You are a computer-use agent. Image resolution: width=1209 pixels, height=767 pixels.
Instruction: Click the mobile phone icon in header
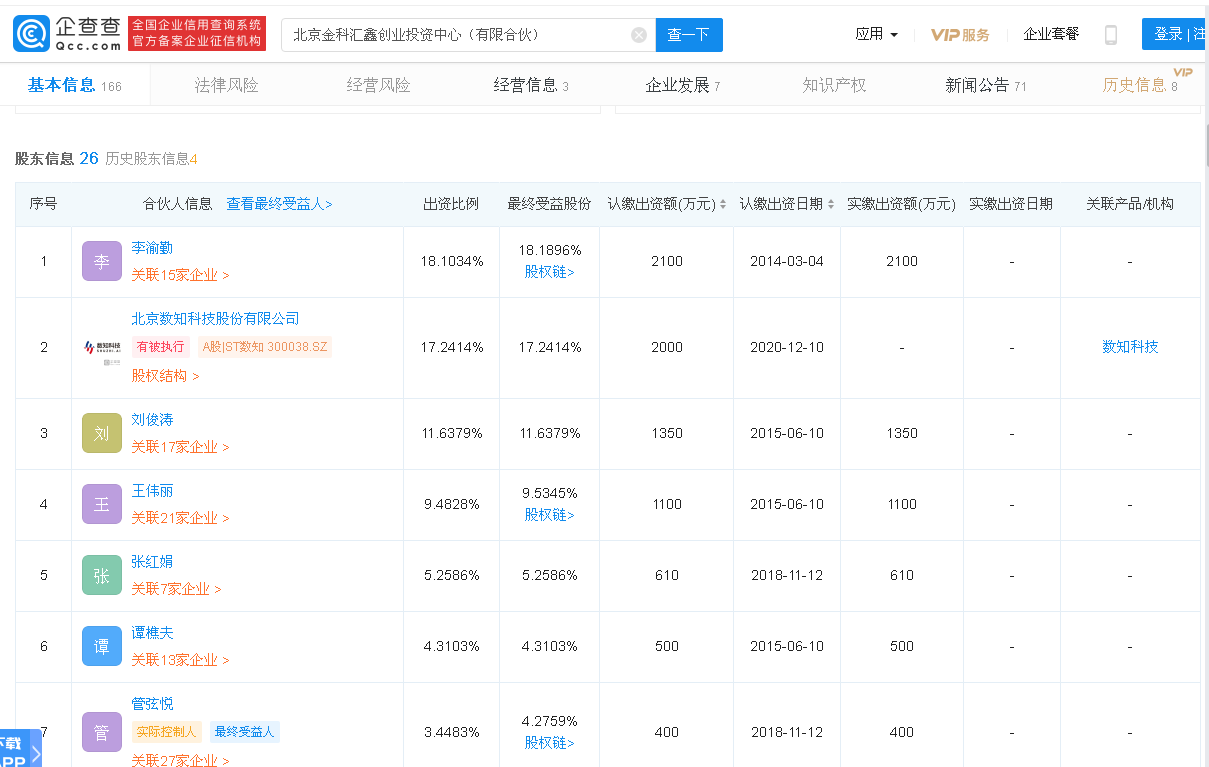1110,35
